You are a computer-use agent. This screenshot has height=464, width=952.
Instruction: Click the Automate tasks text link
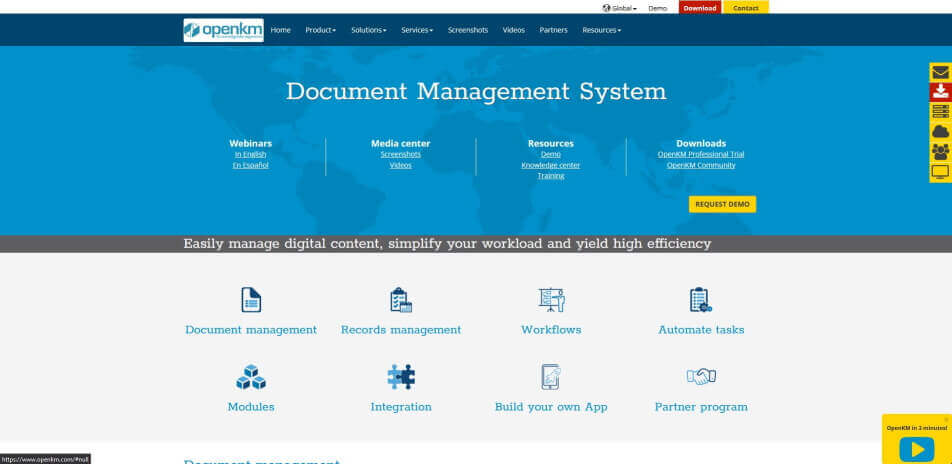tap(701, 330)
